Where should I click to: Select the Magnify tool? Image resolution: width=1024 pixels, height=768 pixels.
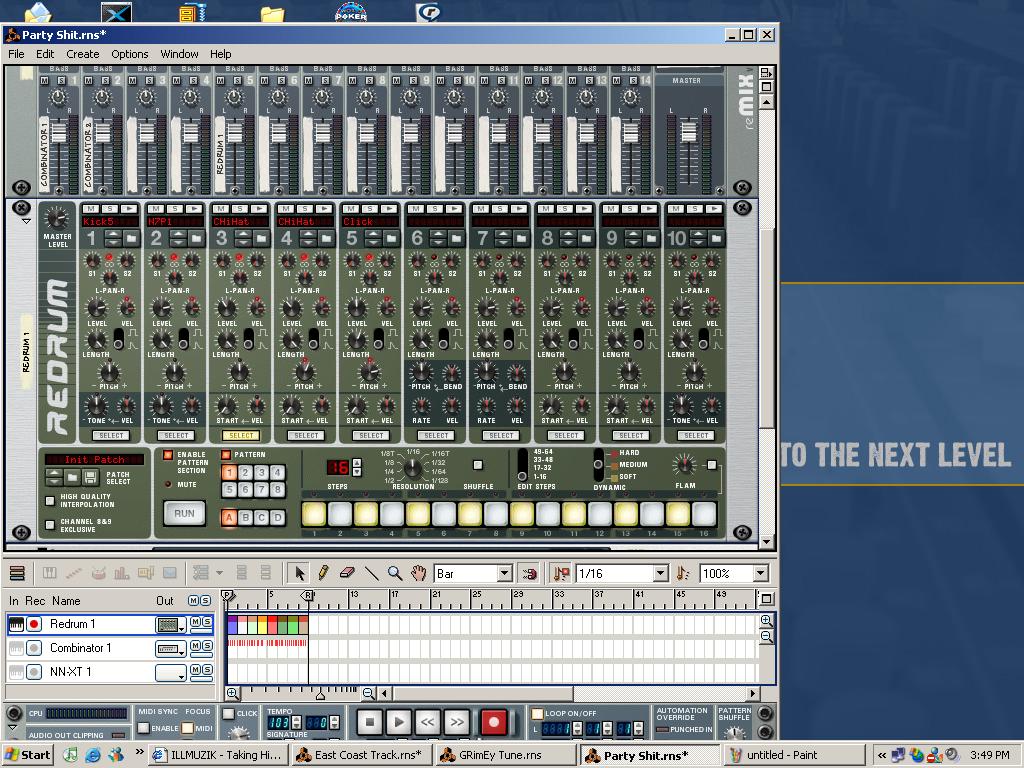394,573
